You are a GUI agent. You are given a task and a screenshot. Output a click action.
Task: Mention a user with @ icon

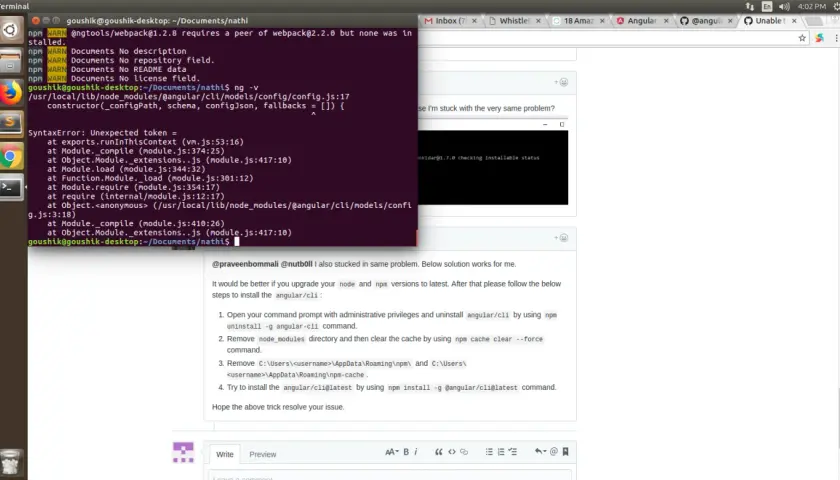(554, 452)
